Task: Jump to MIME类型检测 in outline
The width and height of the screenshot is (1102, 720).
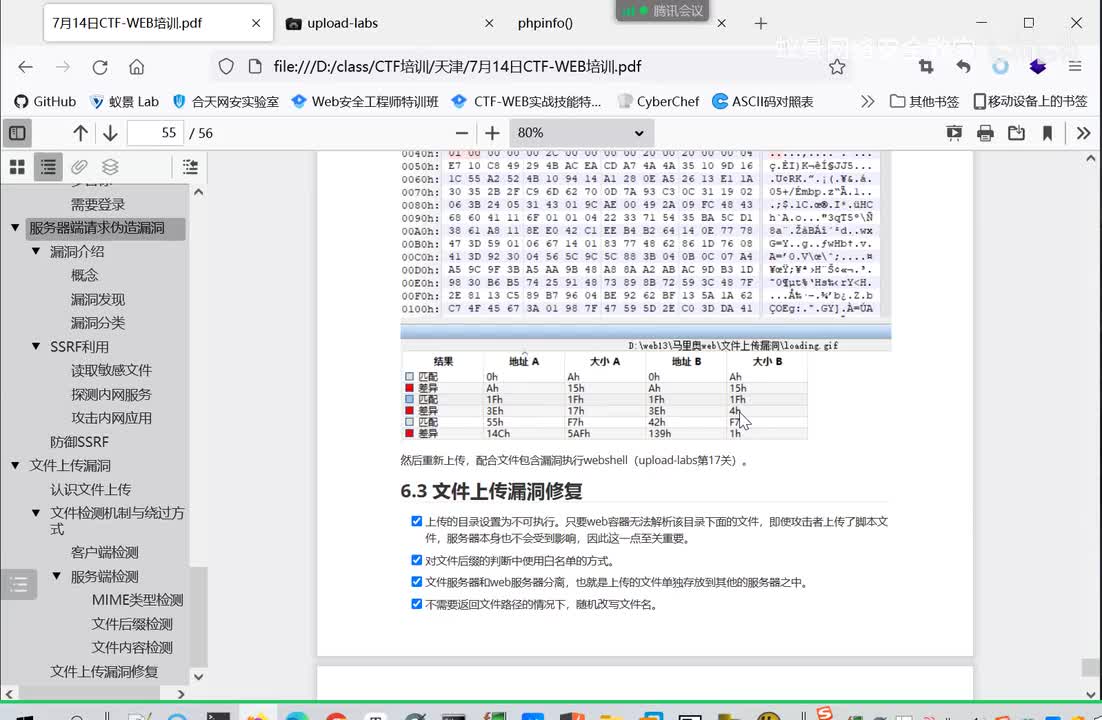Action: 138,600
